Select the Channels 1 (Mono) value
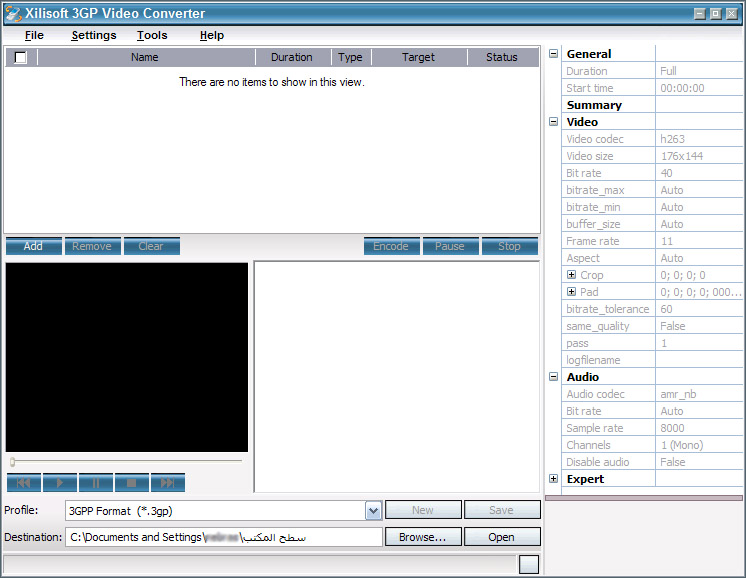 pos(699,445)
